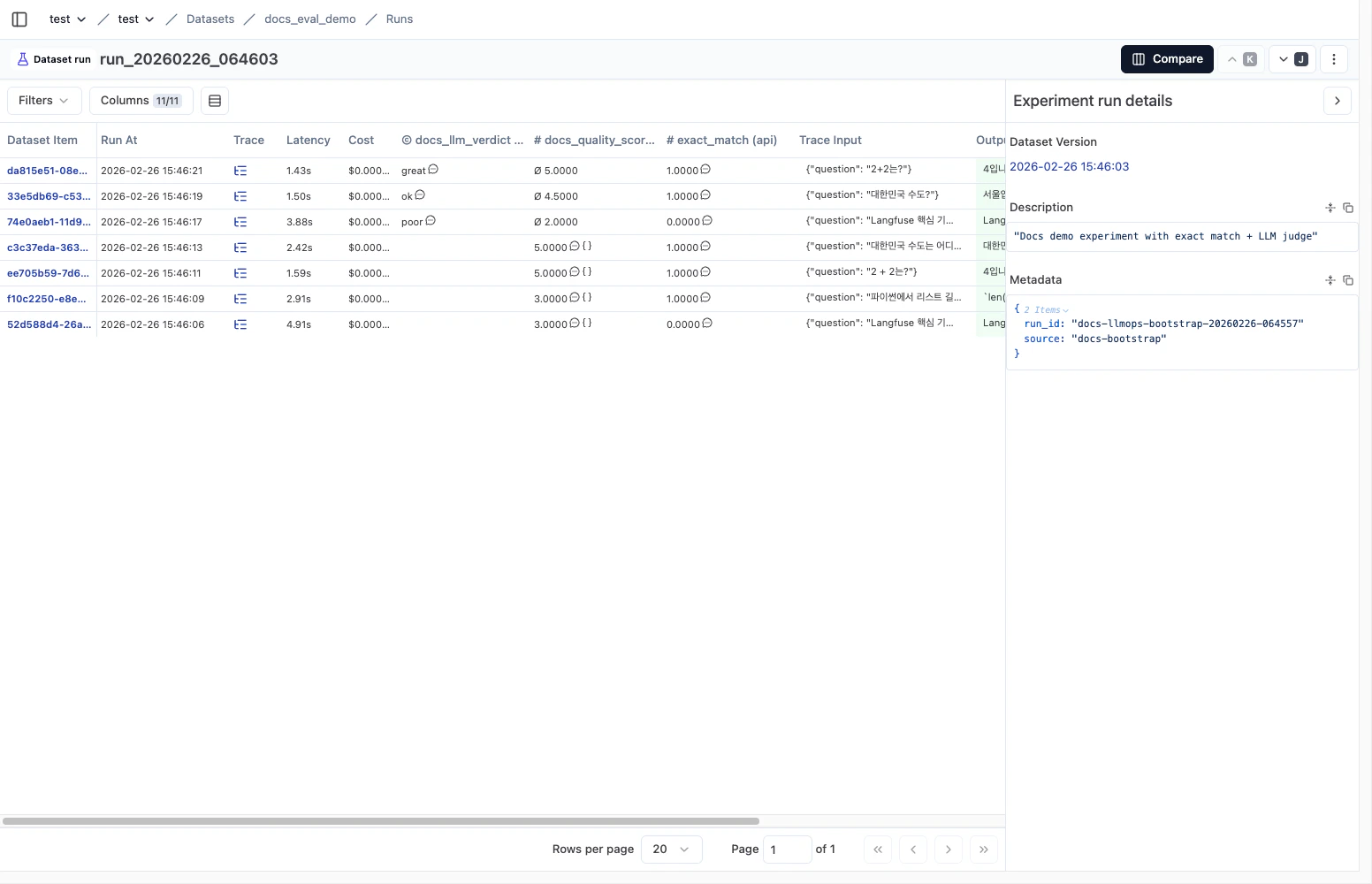Collapse Metadata section using fold icon

[1330, 280]
